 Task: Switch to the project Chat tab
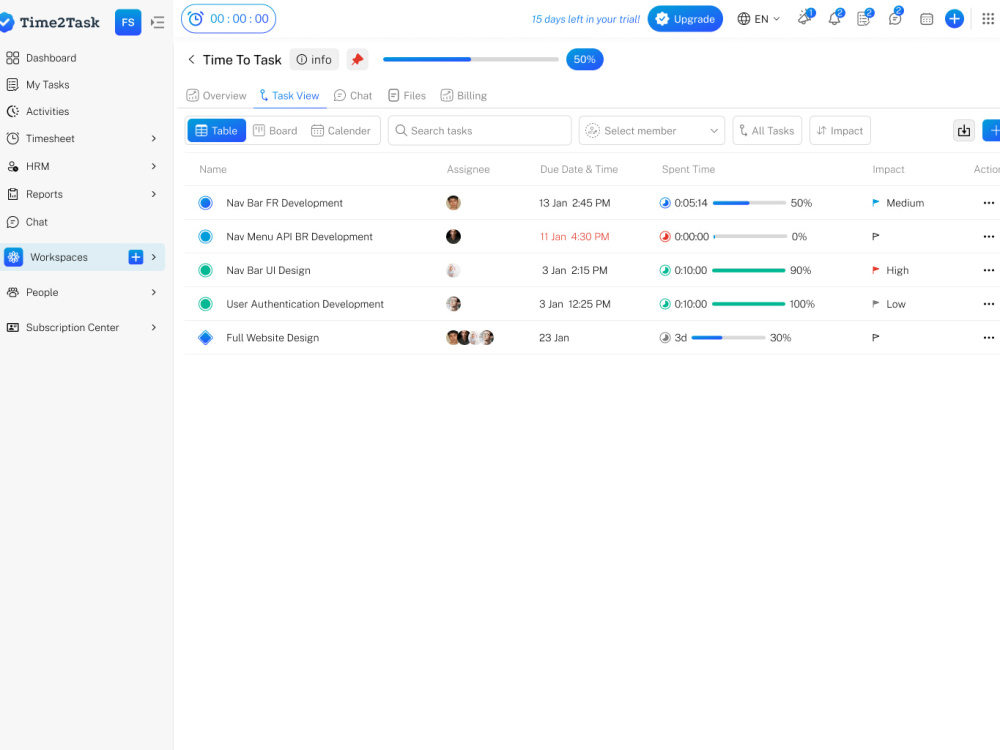pyautogui.click(x=353, y=96)
